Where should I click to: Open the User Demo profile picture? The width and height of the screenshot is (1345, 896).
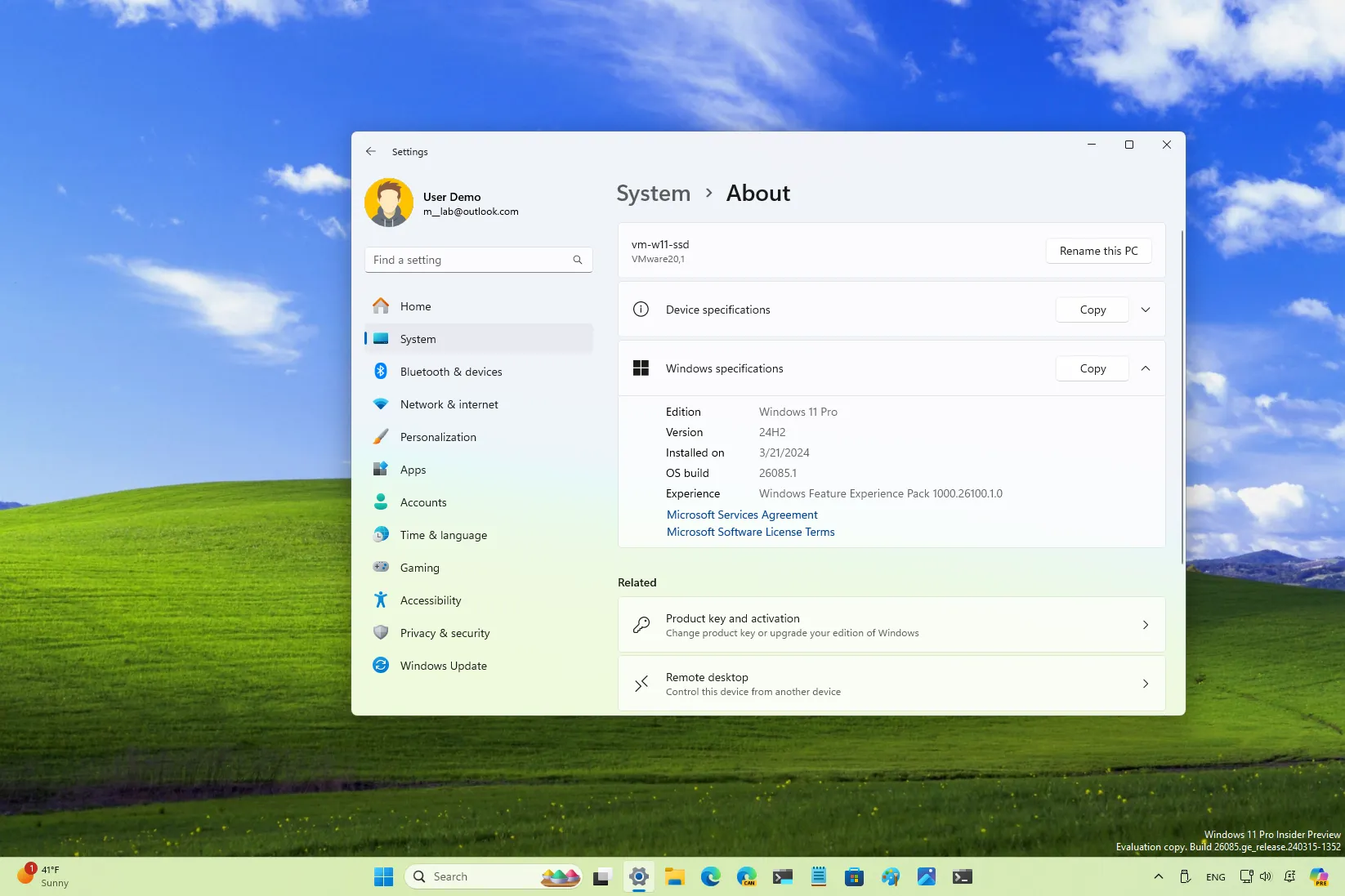389,203
